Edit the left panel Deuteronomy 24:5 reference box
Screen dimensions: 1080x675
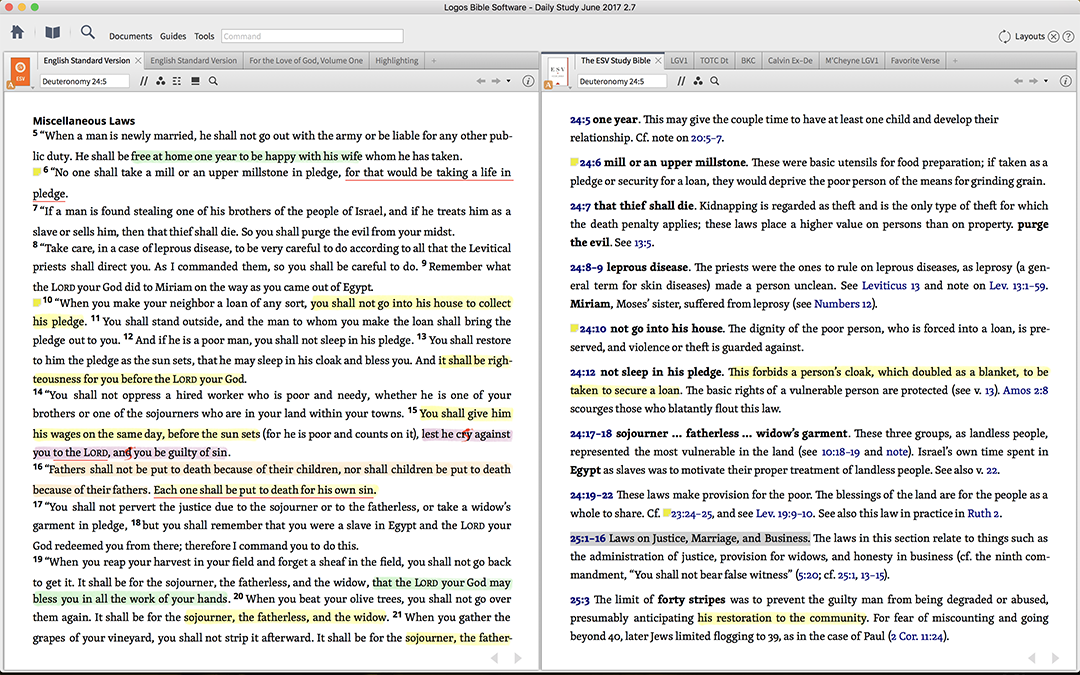[84, 81]
